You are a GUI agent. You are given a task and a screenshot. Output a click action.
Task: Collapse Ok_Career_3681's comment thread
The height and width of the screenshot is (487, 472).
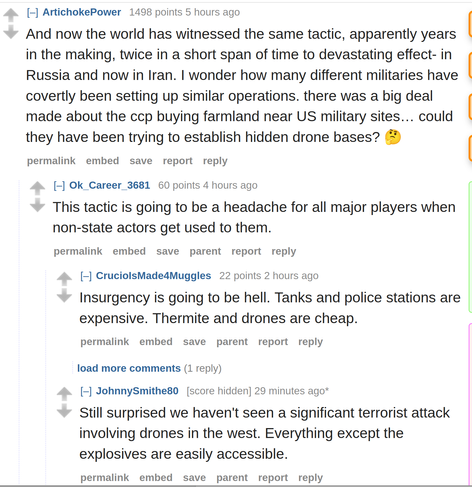[59, 185]
